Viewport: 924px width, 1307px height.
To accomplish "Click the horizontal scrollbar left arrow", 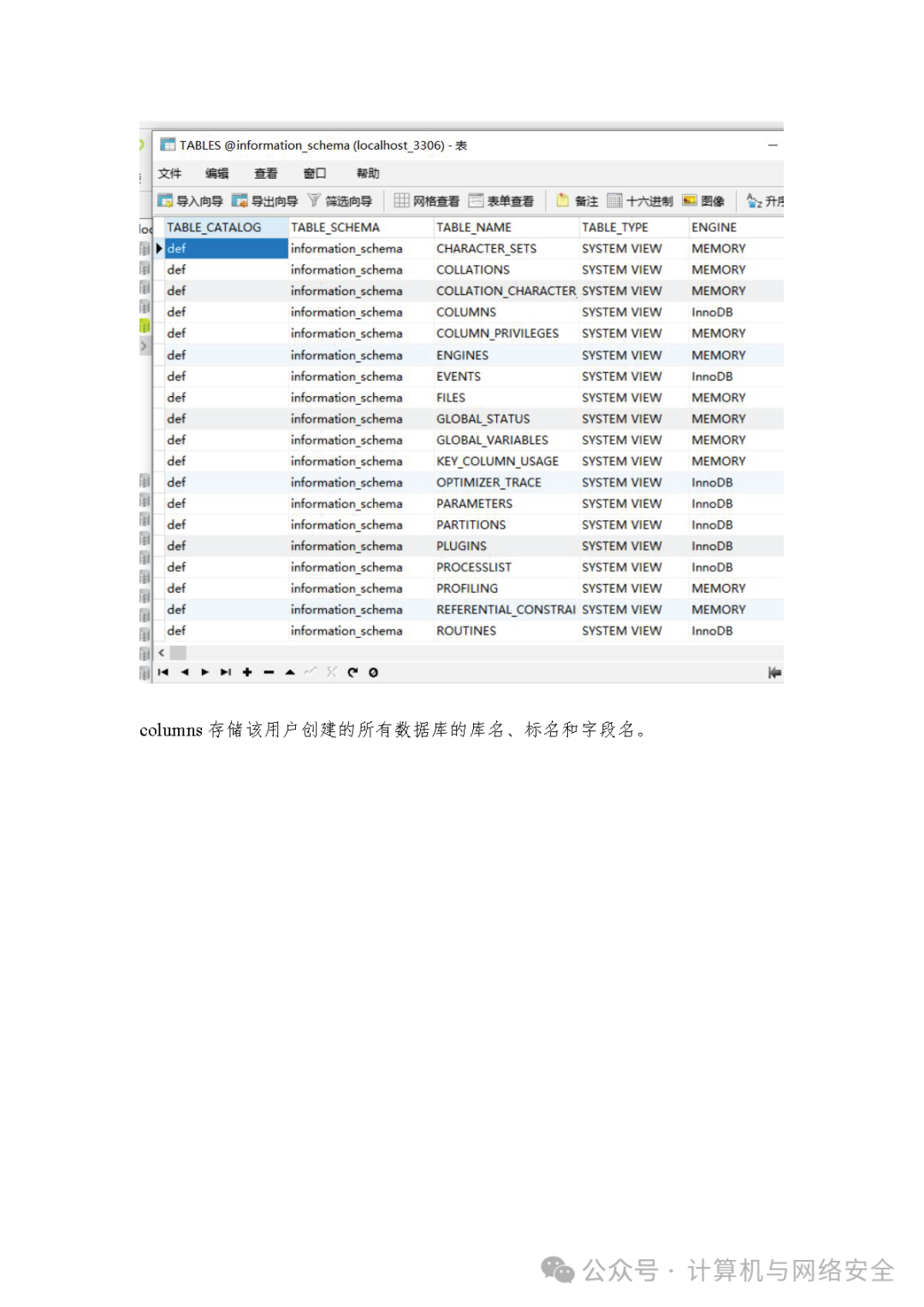I will pyautogui.click(x=162, y=653).
